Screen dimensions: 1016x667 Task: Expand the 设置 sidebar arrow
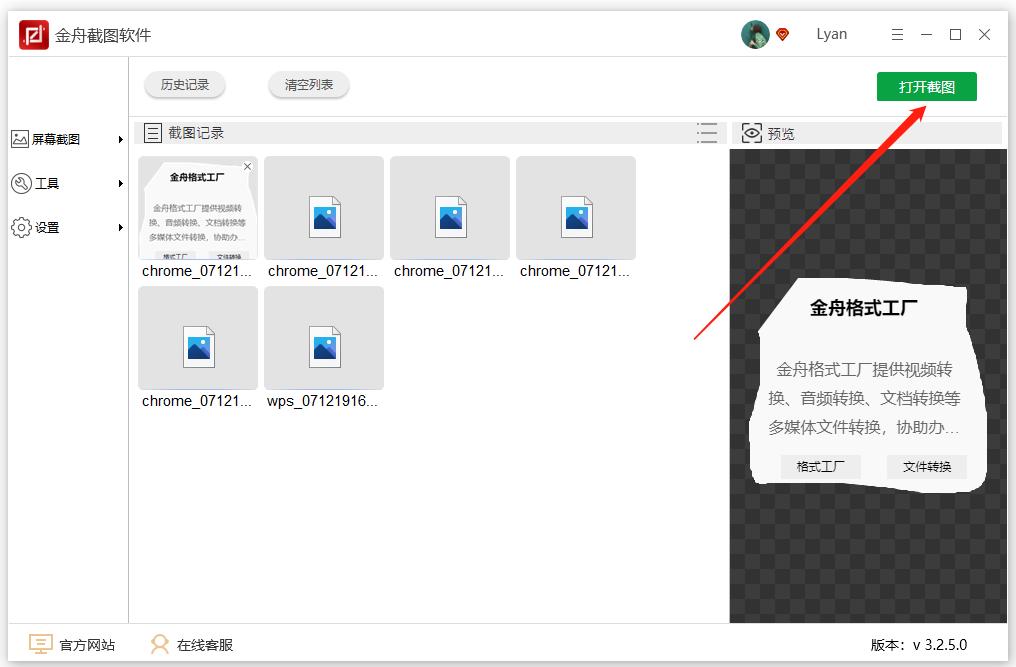coord(123,227)
